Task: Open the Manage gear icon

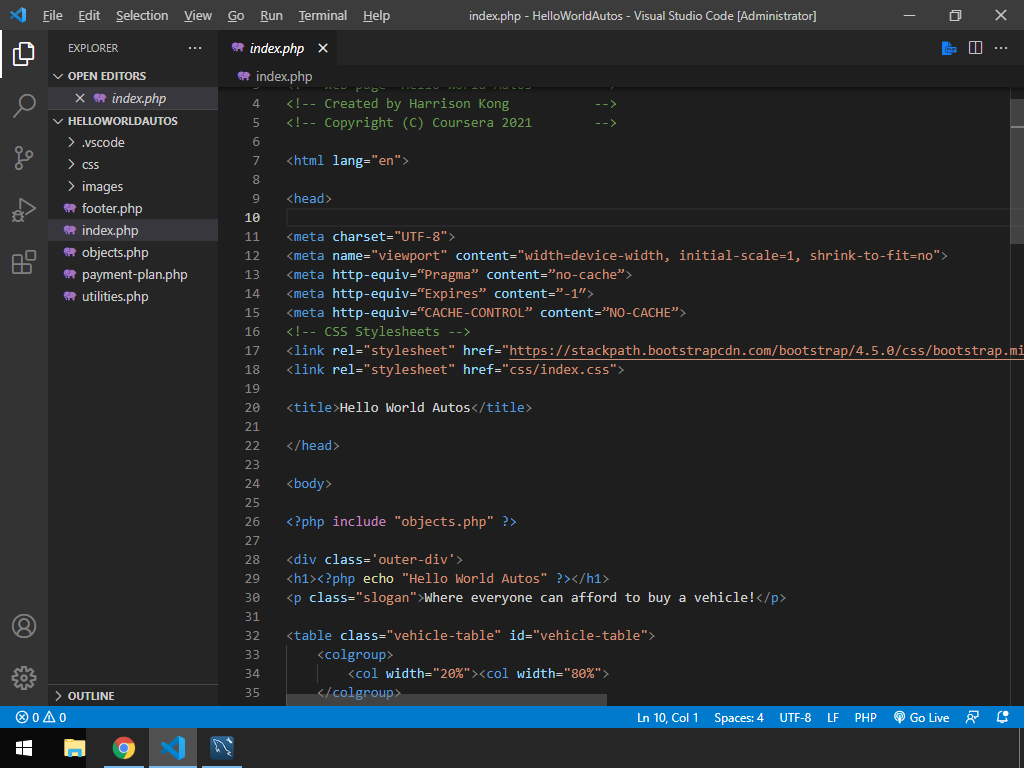Action: (x=24, y=677)
